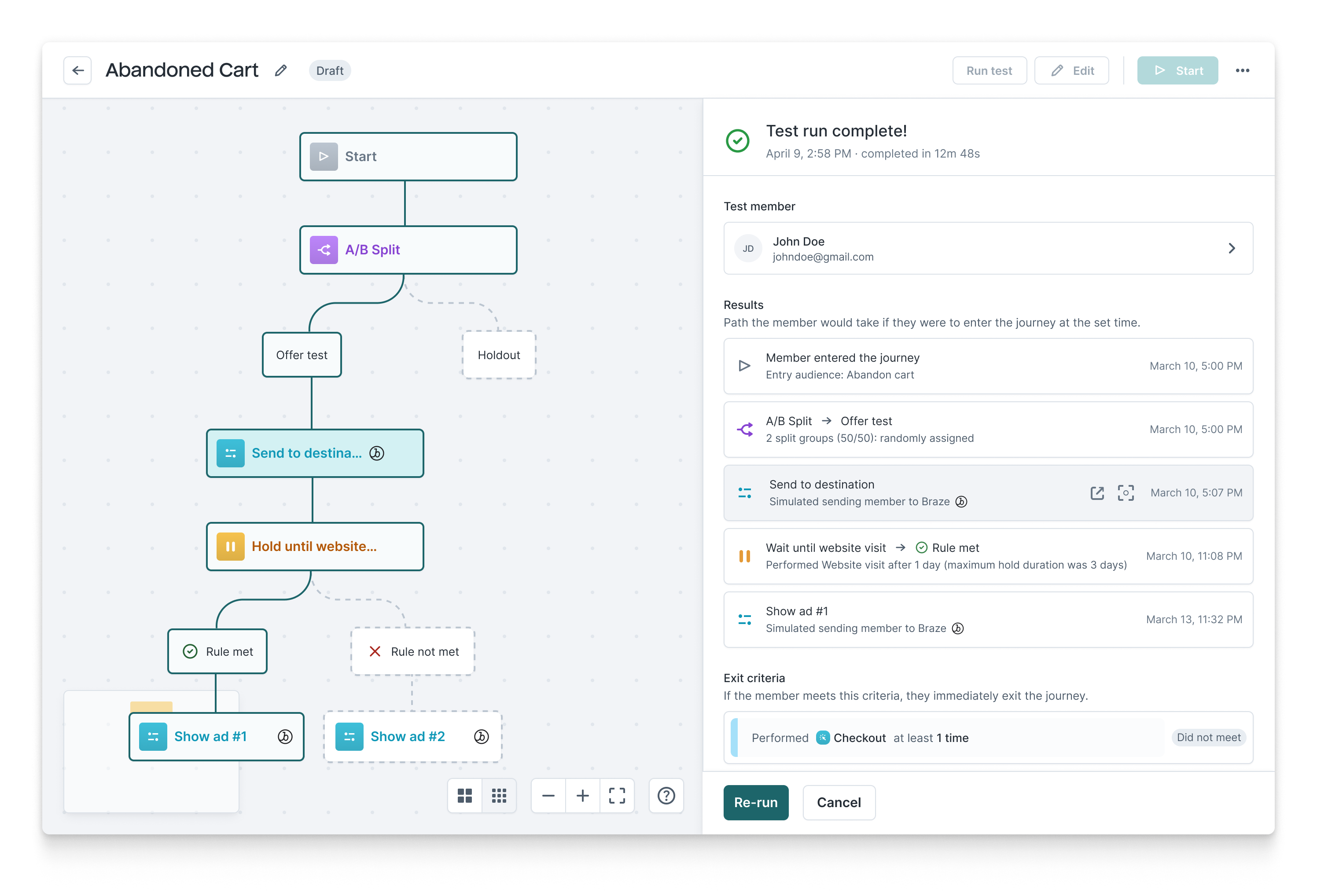Select the Hold until website node
This screenshot has height=896, width=1317.
315,546
